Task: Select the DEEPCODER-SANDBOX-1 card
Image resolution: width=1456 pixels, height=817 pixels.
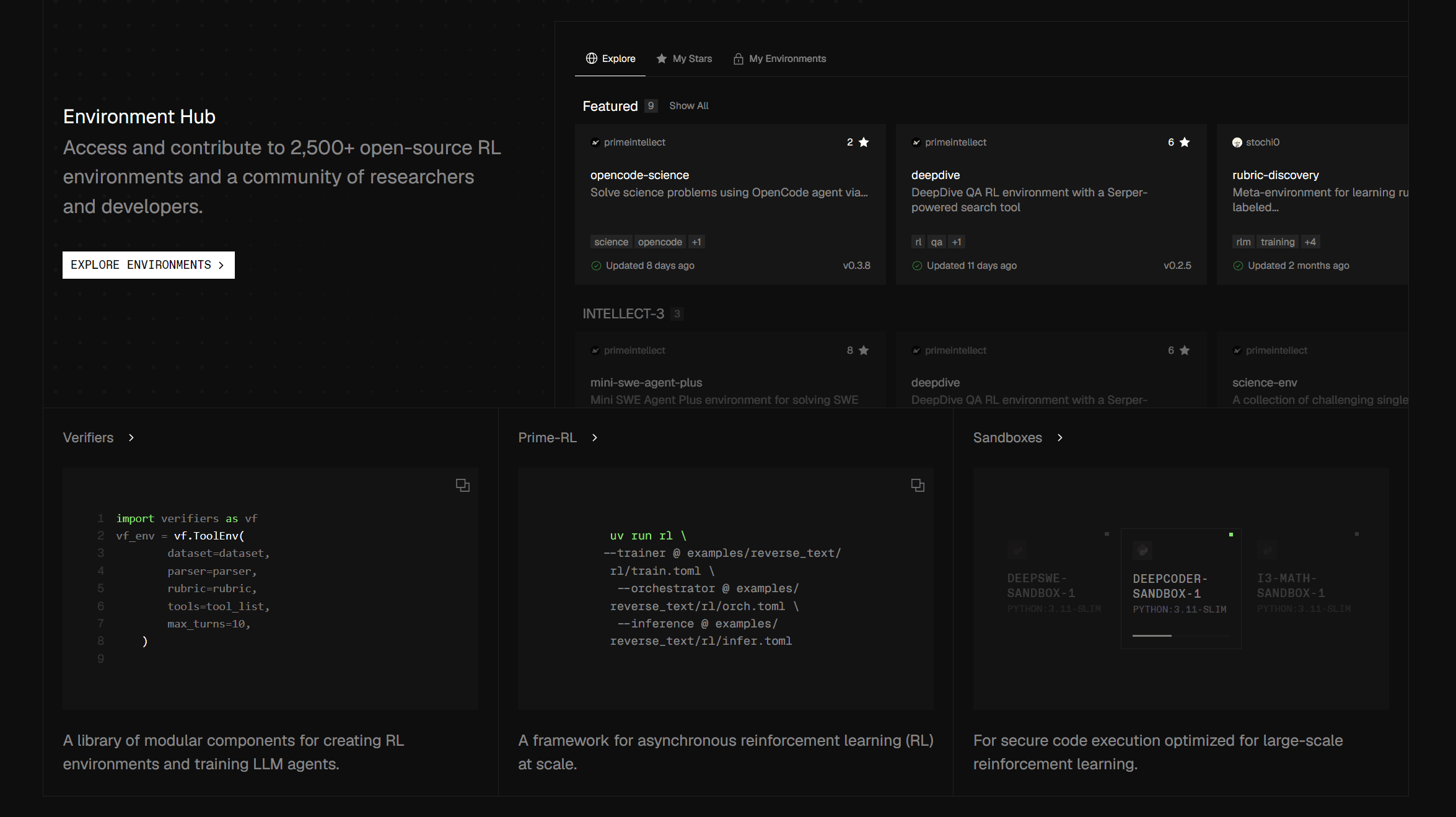Action: tap(1181, 588)
